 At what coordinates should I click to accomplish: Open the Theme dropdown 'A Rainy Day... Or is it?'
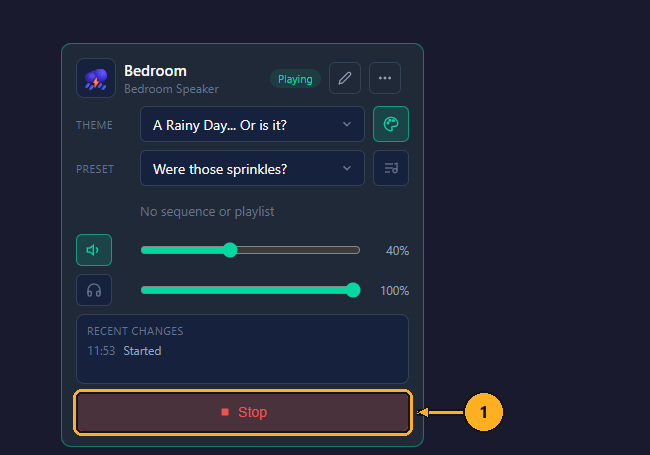252,124
